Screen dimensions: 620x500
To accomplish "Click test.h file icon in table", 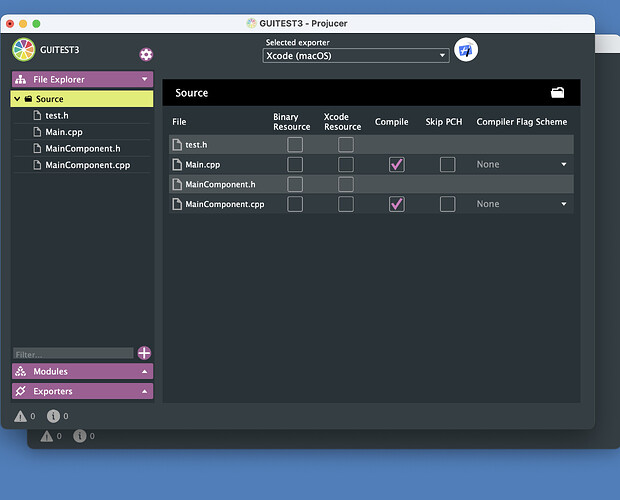I will click(177, 145).
